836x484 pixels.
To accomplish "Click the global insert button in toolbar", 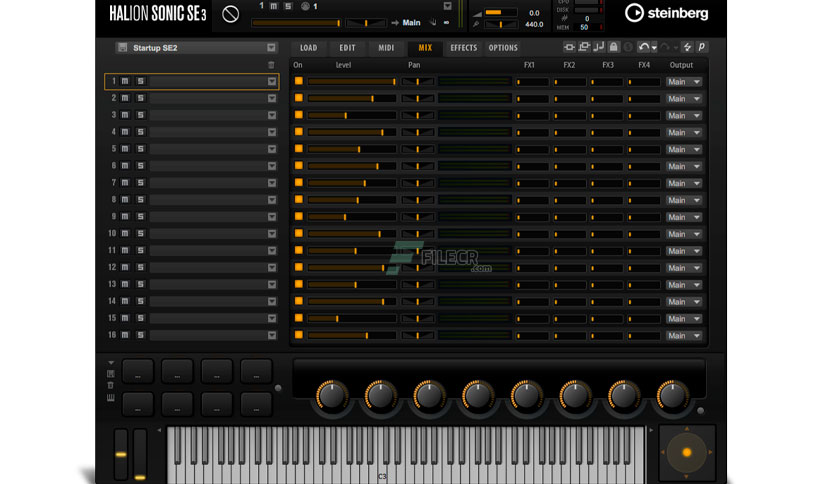I will pyautogui.click(x=569, y=47).
